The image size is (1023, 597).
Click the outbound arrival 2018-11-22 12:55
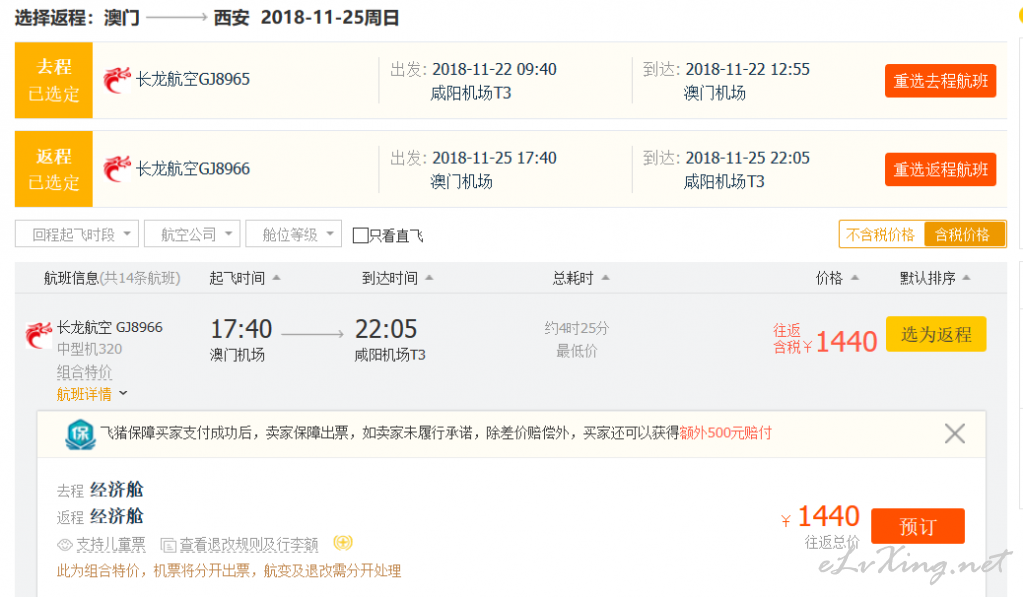[747, 69]
